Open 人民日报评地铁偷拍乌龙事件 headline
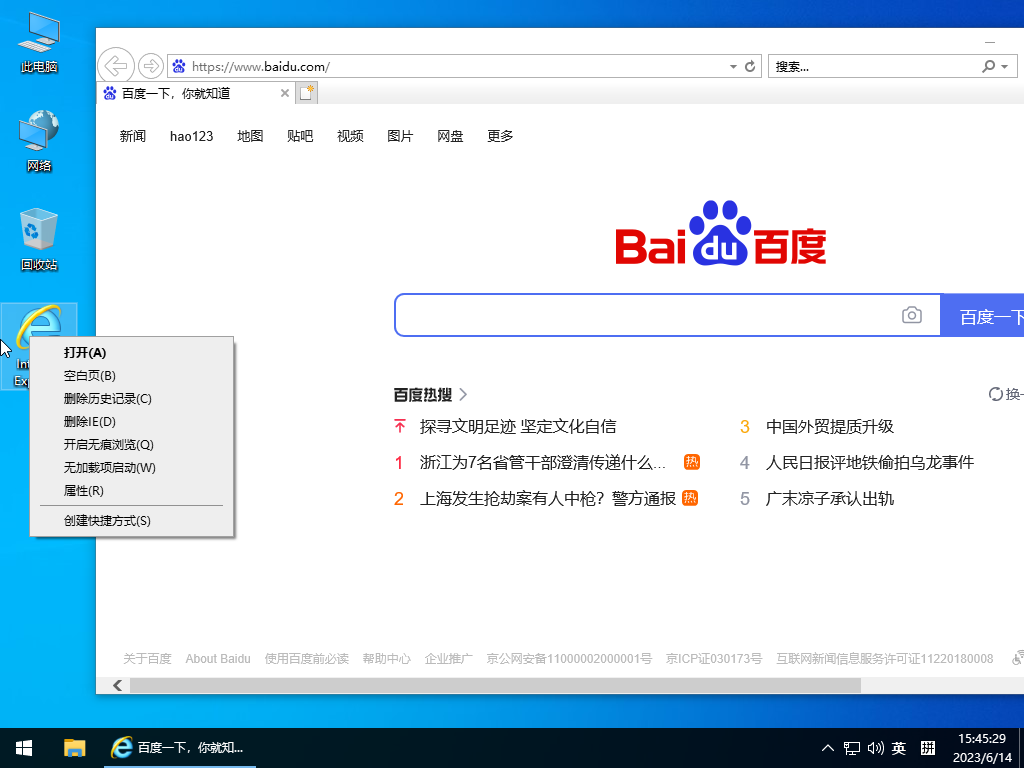The width and height of the screenshot is (1024, 768). point(870,462)
